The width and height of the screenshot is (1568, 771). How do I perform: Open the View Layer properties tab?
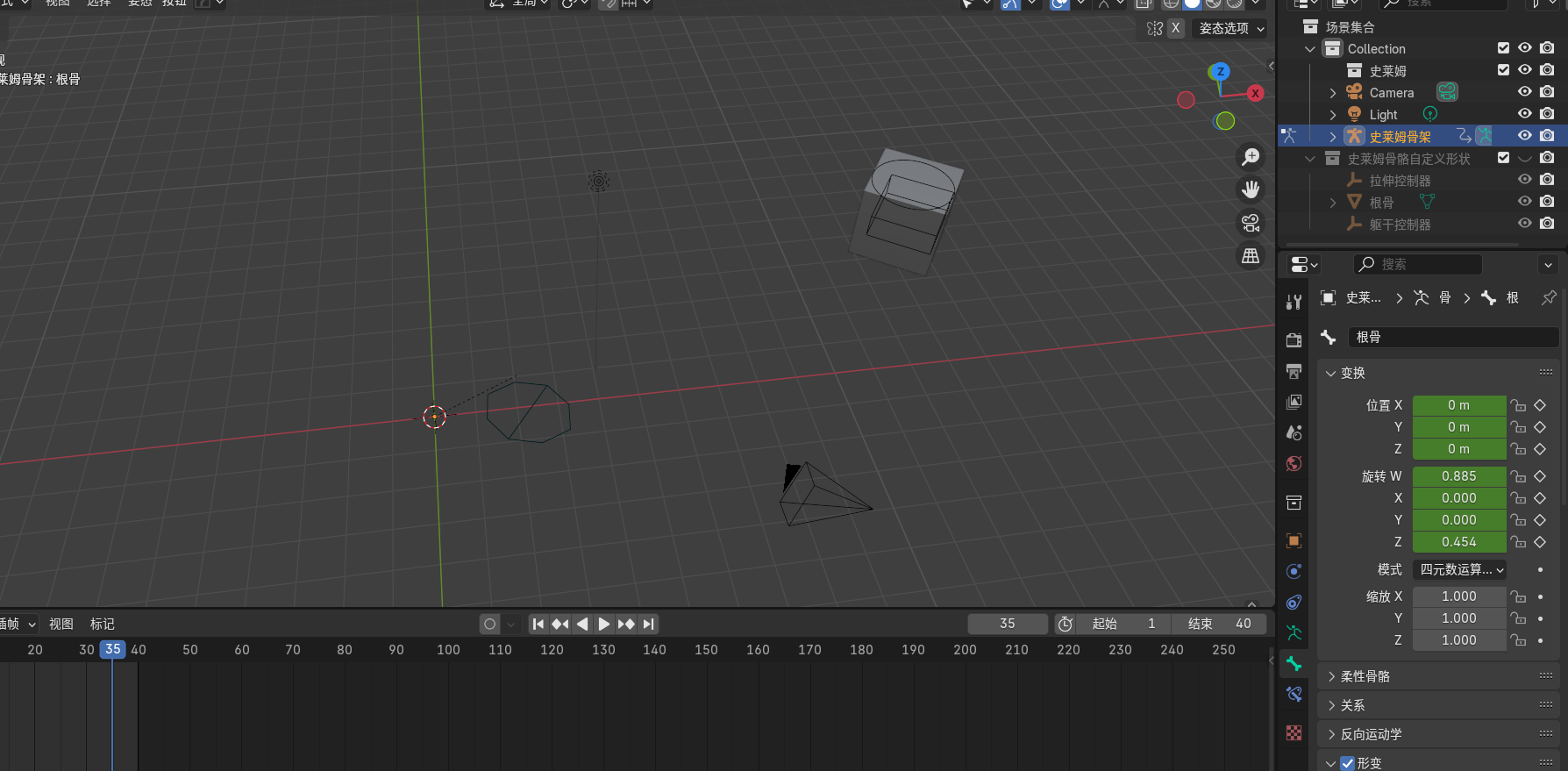[x=1294, y=402]
